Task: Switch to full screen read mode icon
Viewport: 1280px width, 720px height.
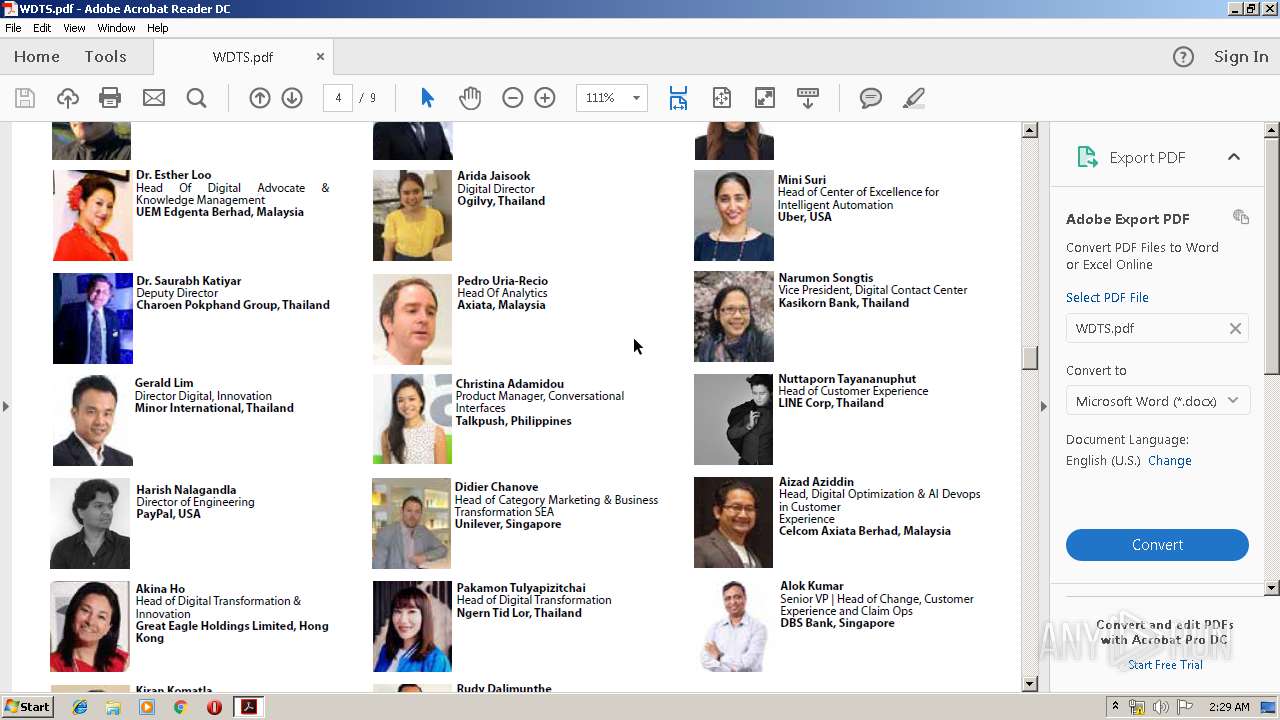Action: click(765, 98)
